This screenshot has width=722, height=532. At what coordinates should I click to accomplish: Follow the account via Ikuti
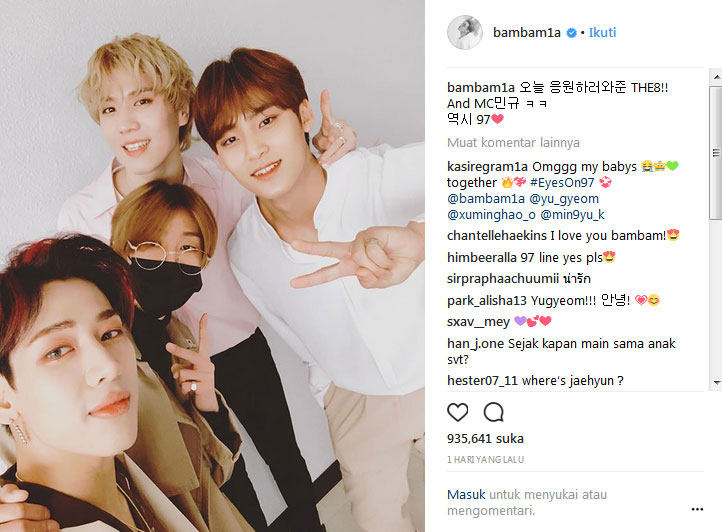[x=602, y=33]
